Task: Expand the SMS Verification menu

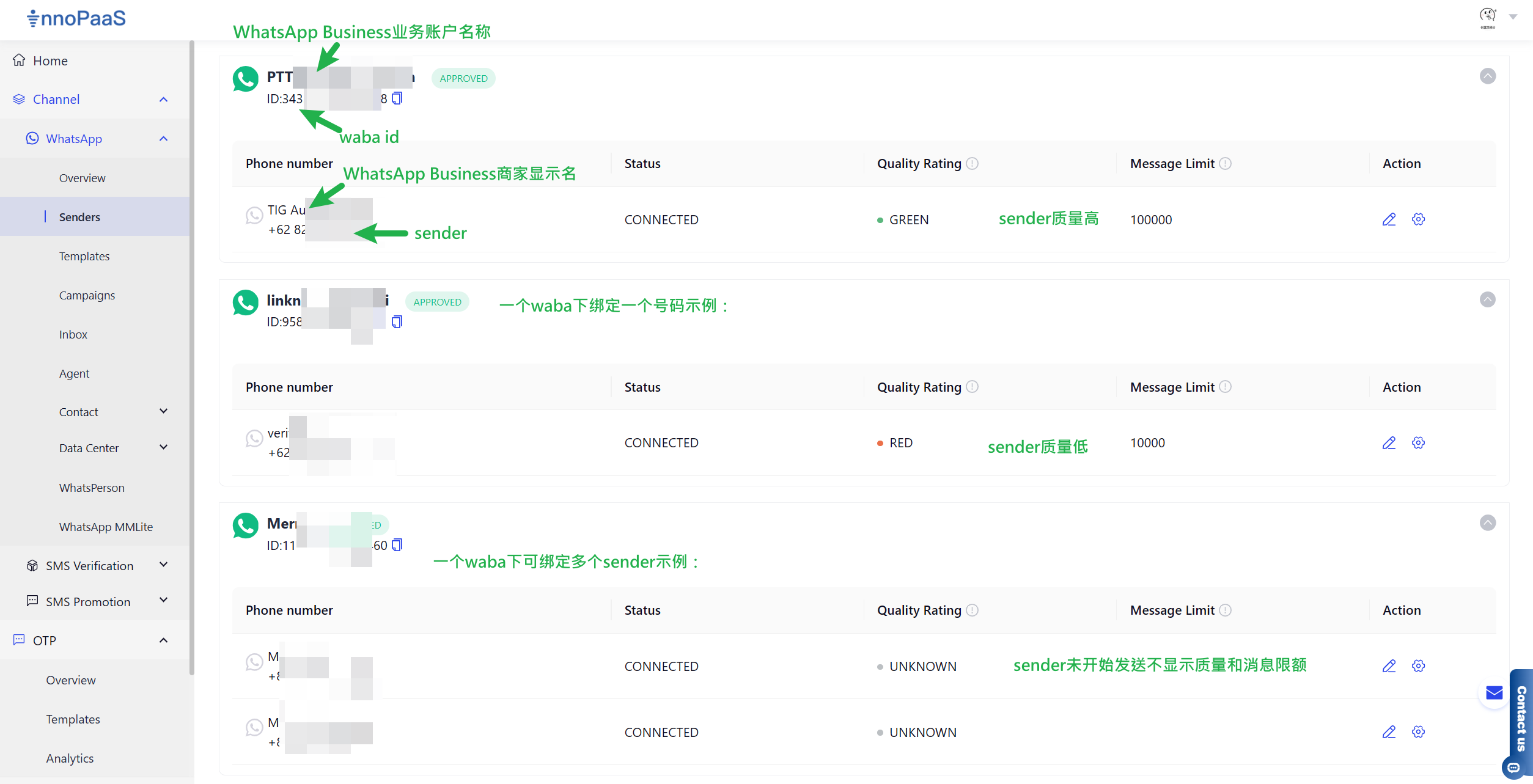Action: (x=163, y=565)
